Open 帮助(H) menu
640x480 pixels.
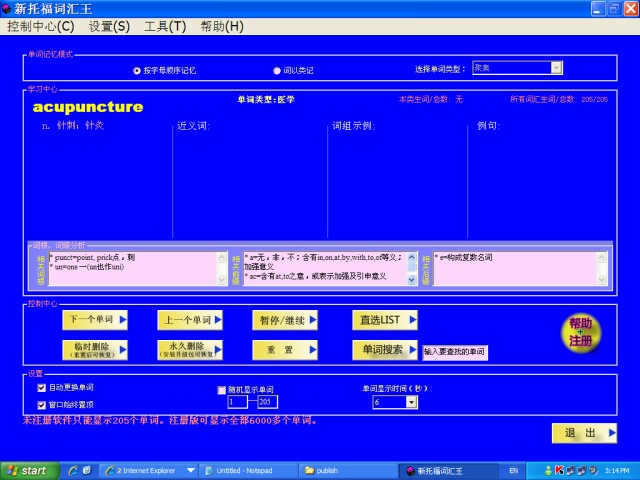point(222,27)
